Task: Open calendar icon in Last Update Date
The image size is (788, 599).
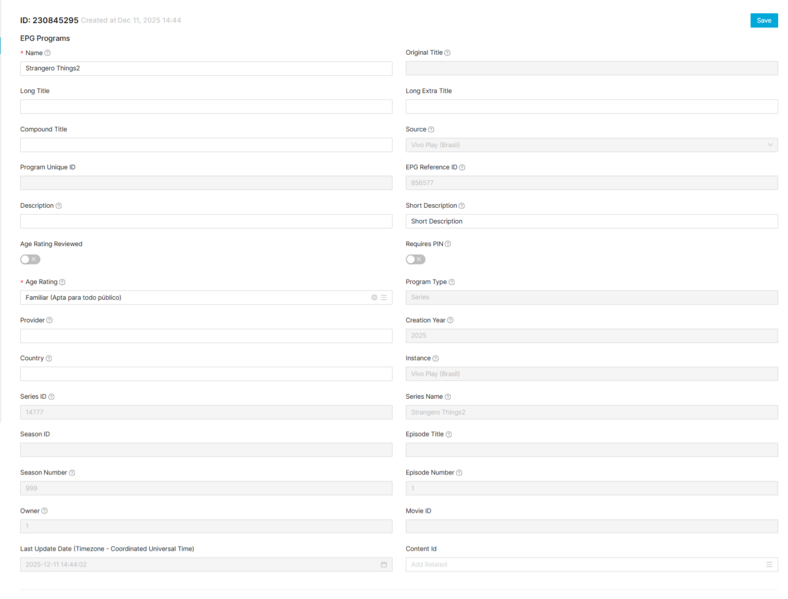Action: [384, 565]
